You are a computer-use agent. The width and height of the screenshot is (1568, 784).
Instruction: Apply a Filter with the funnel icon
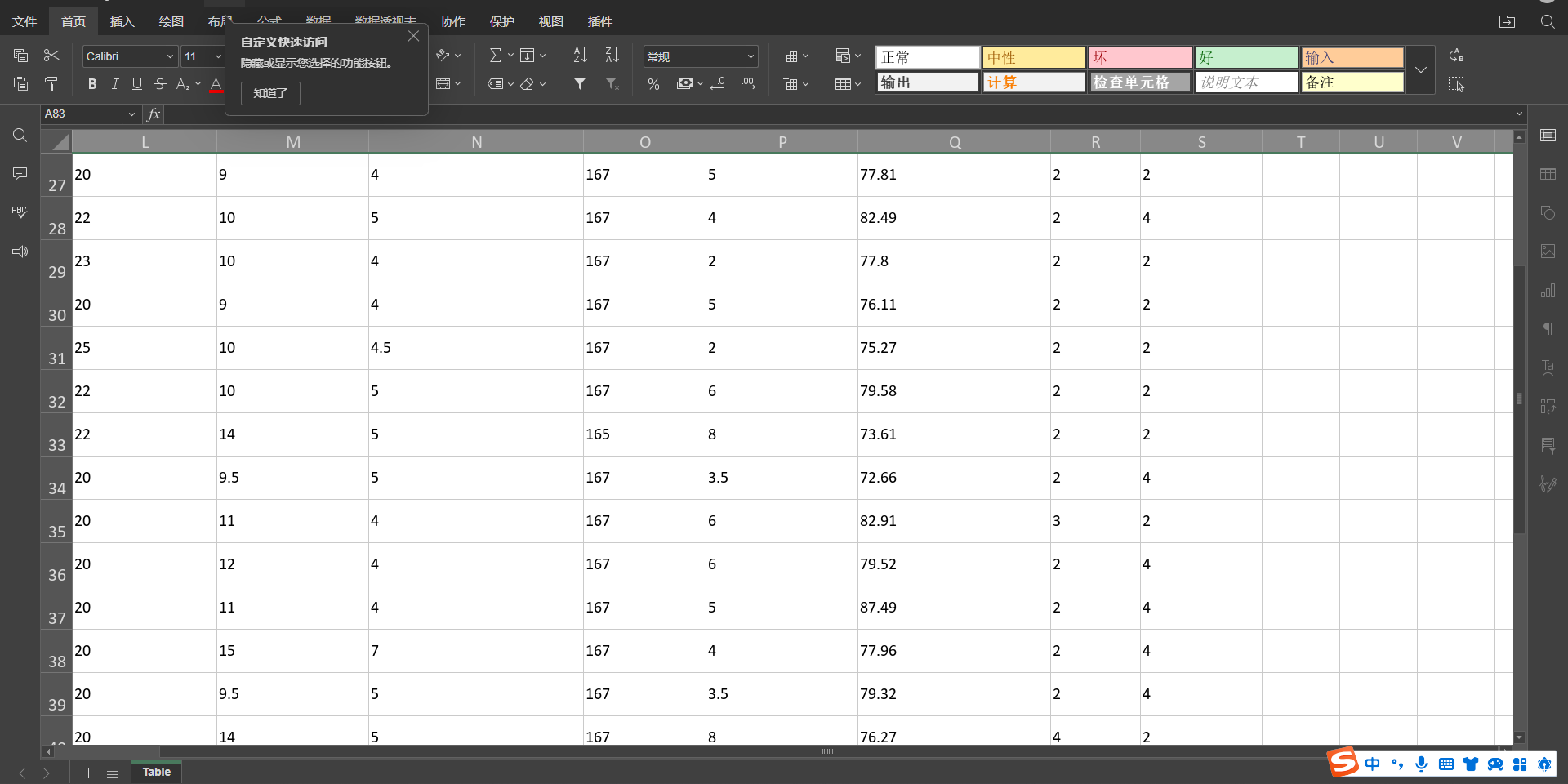[580, 83]
